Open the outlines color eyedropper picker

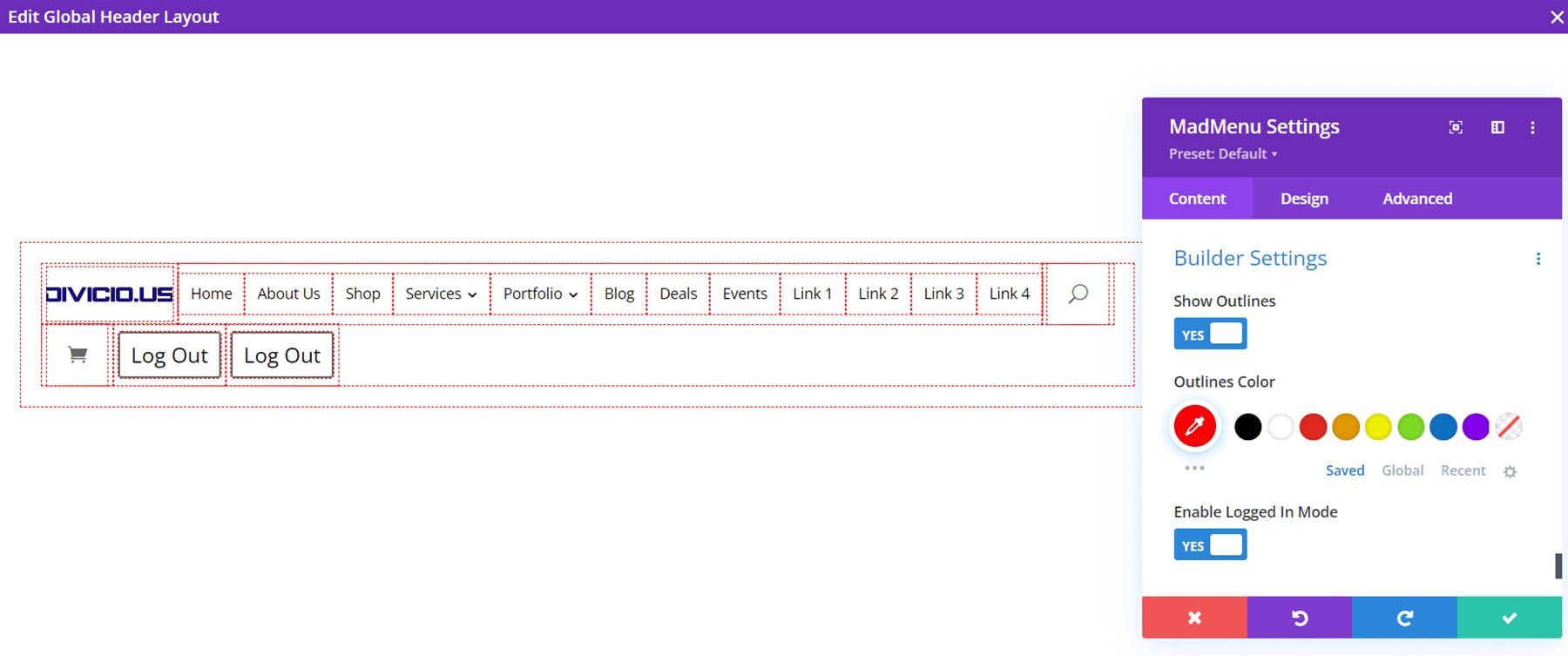coord(1194,426)
